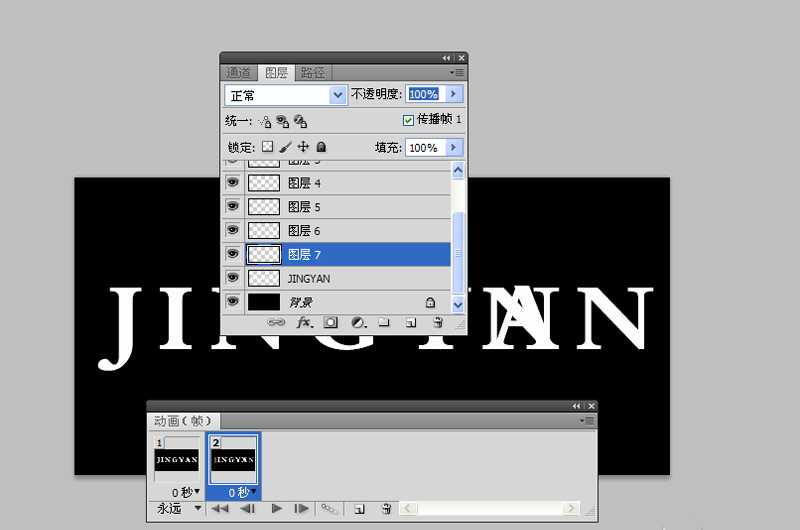Close the animation panel
This screenshot has width=800, height=530.
click(591, 406)
